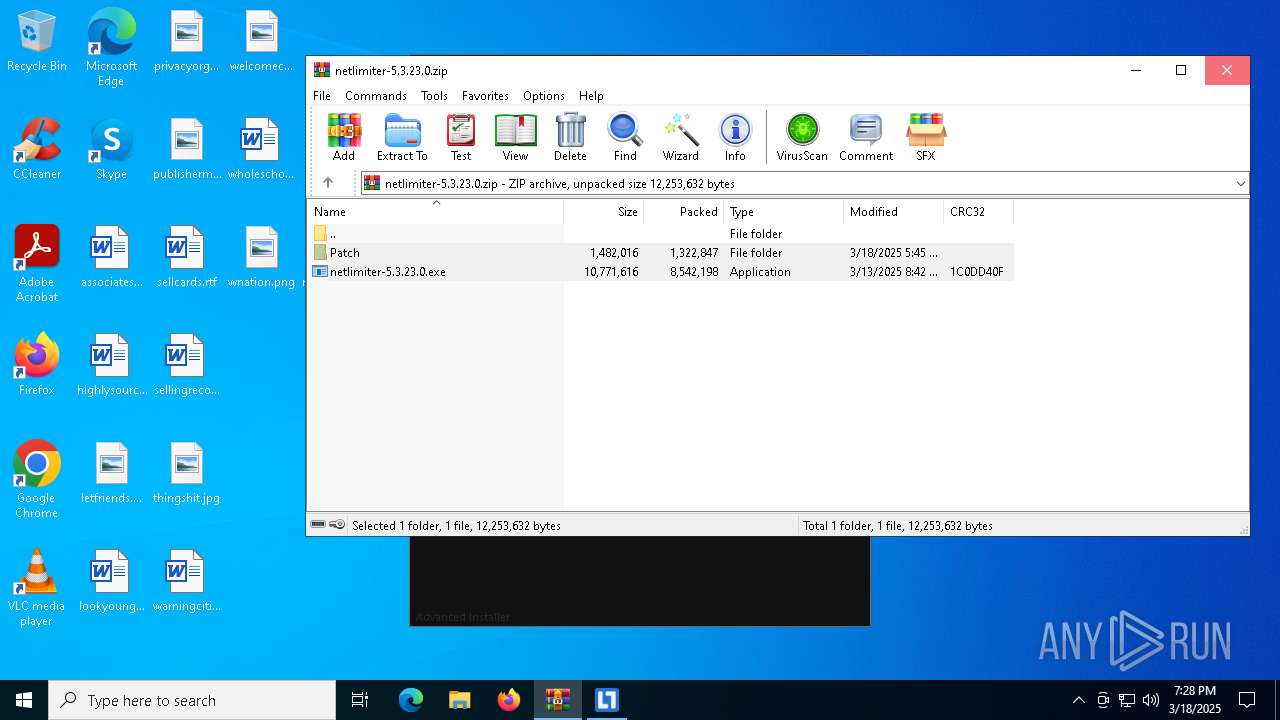
Task: Open the File menu
Action: pos(322,96)
